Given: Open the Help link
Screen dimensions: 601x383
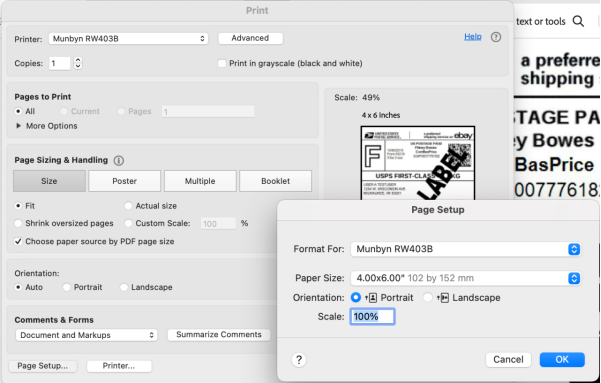Looking at the screenshot, I should [x=473, y=37].
